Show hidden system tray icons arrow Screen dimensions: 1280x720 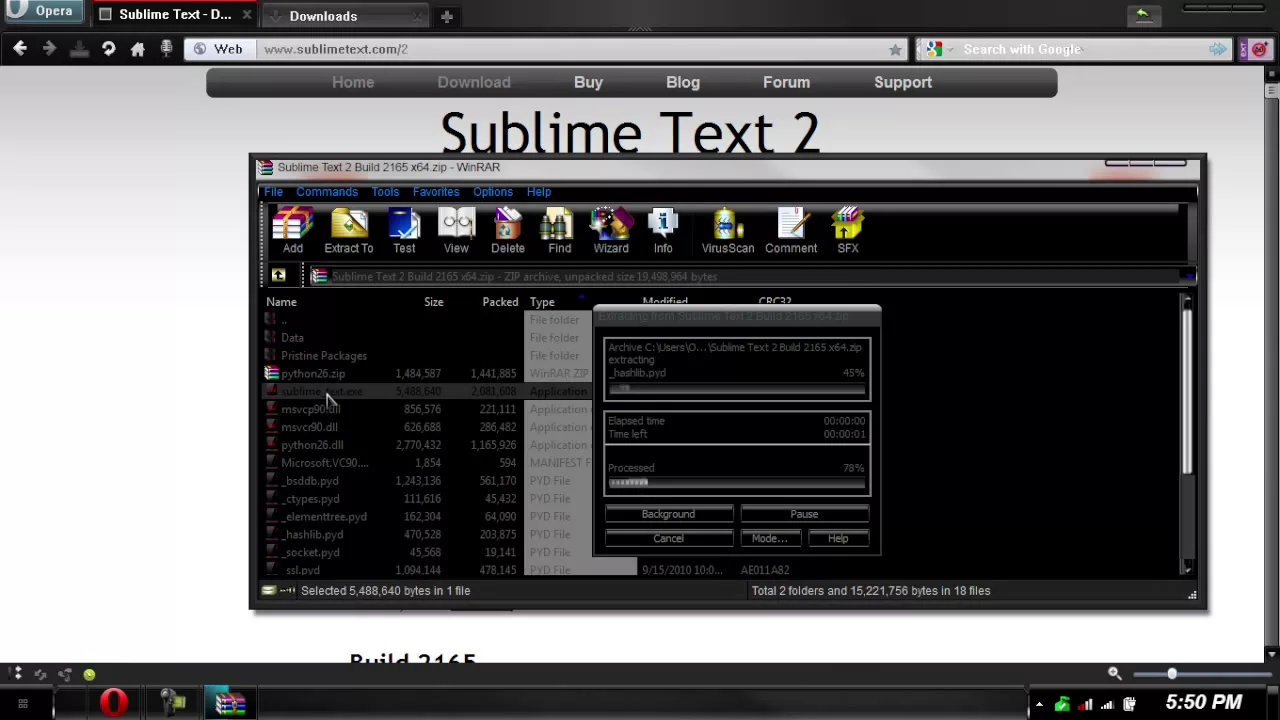tap(1039, 704)
